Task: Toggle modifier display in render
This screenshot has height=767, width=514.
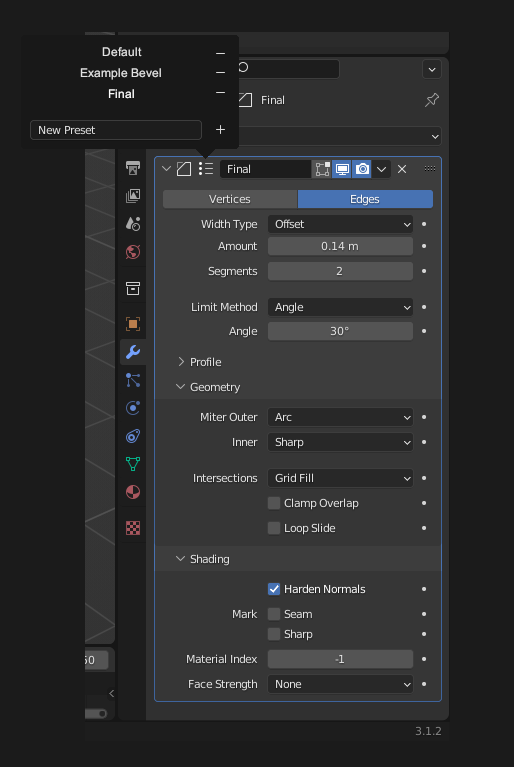Action: pyautogui.click(x=362, y=169)
